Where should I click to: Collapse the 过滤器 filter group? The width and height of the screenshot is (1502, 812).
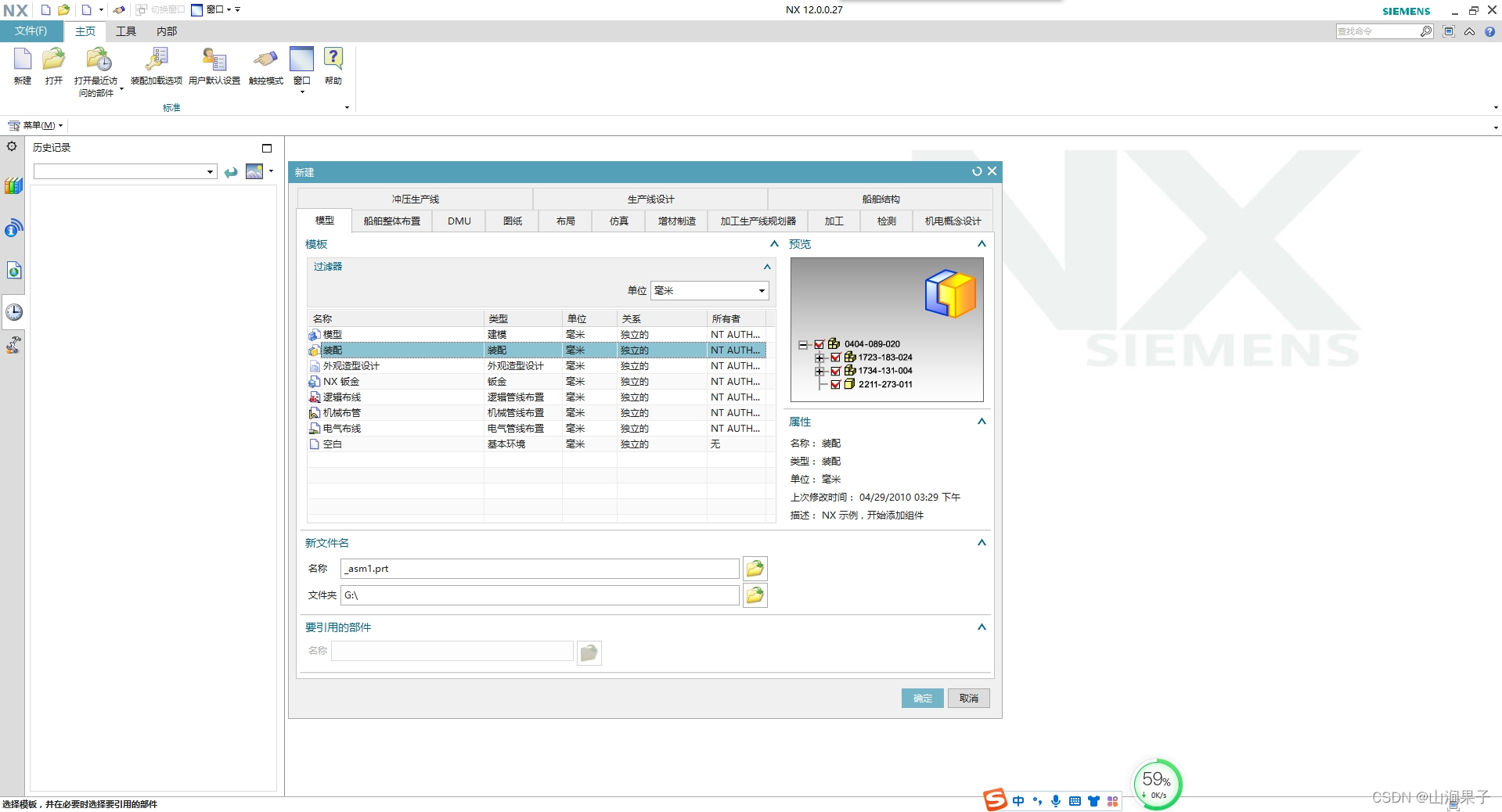click(x=767, y=267)
